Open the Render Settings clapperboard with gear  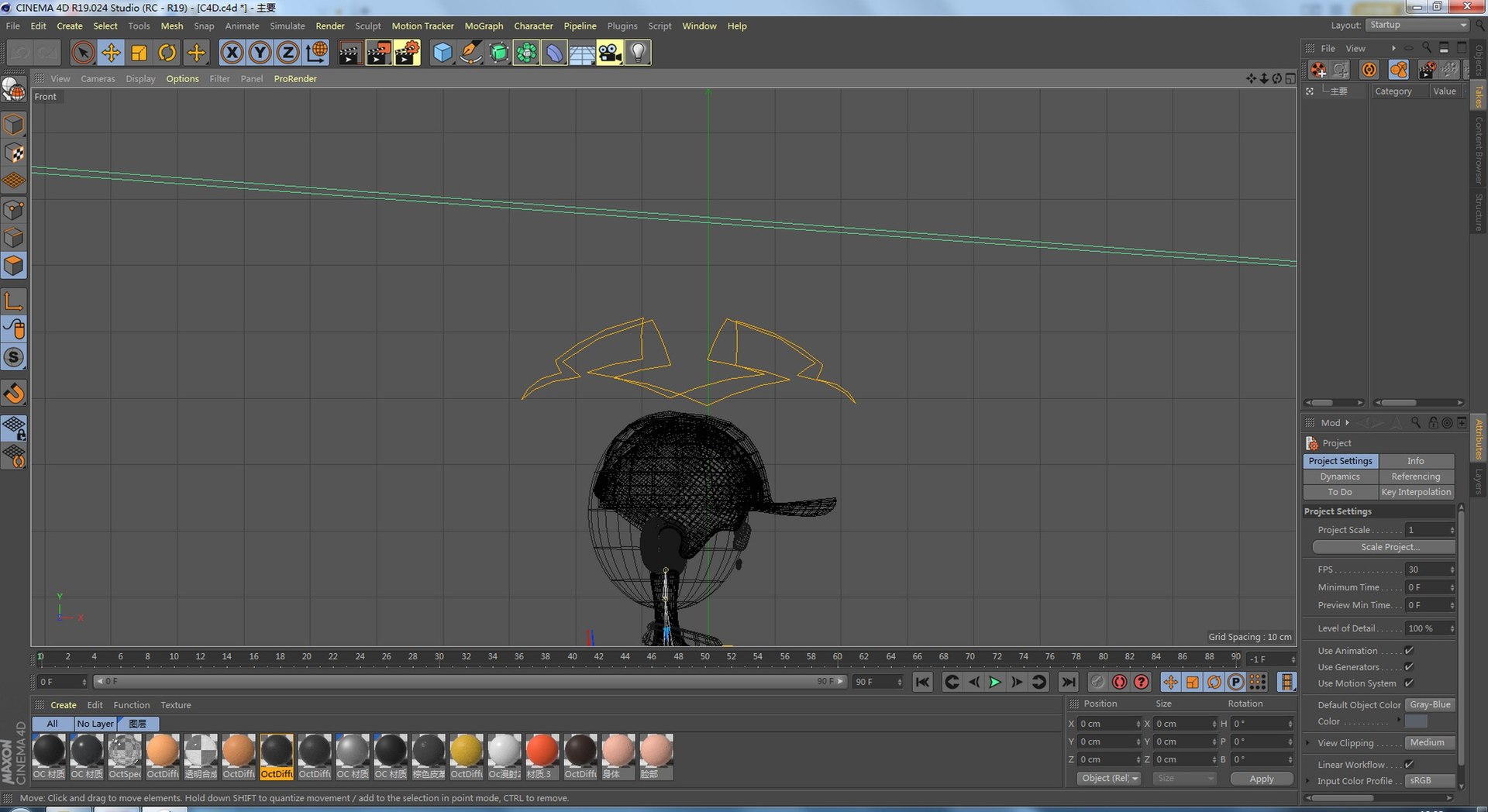point(407,53)
